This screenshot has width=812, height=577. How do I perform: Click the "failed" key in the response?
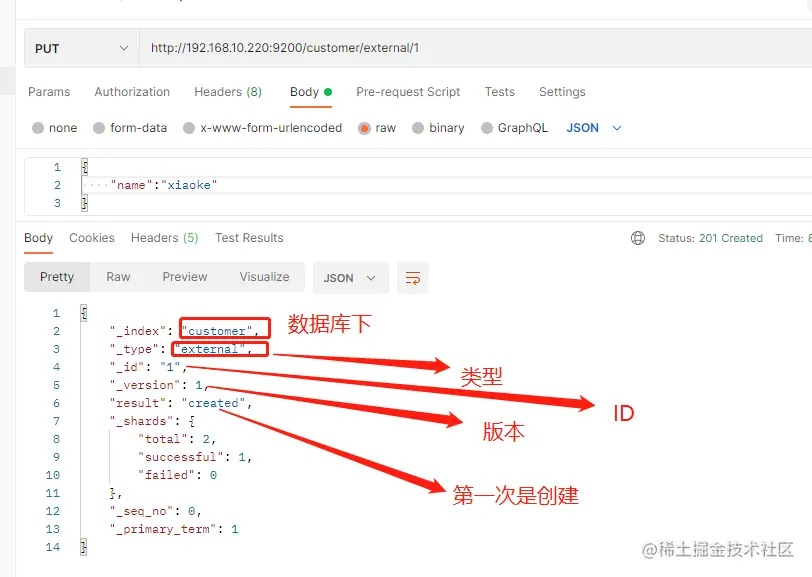(166, 475)
